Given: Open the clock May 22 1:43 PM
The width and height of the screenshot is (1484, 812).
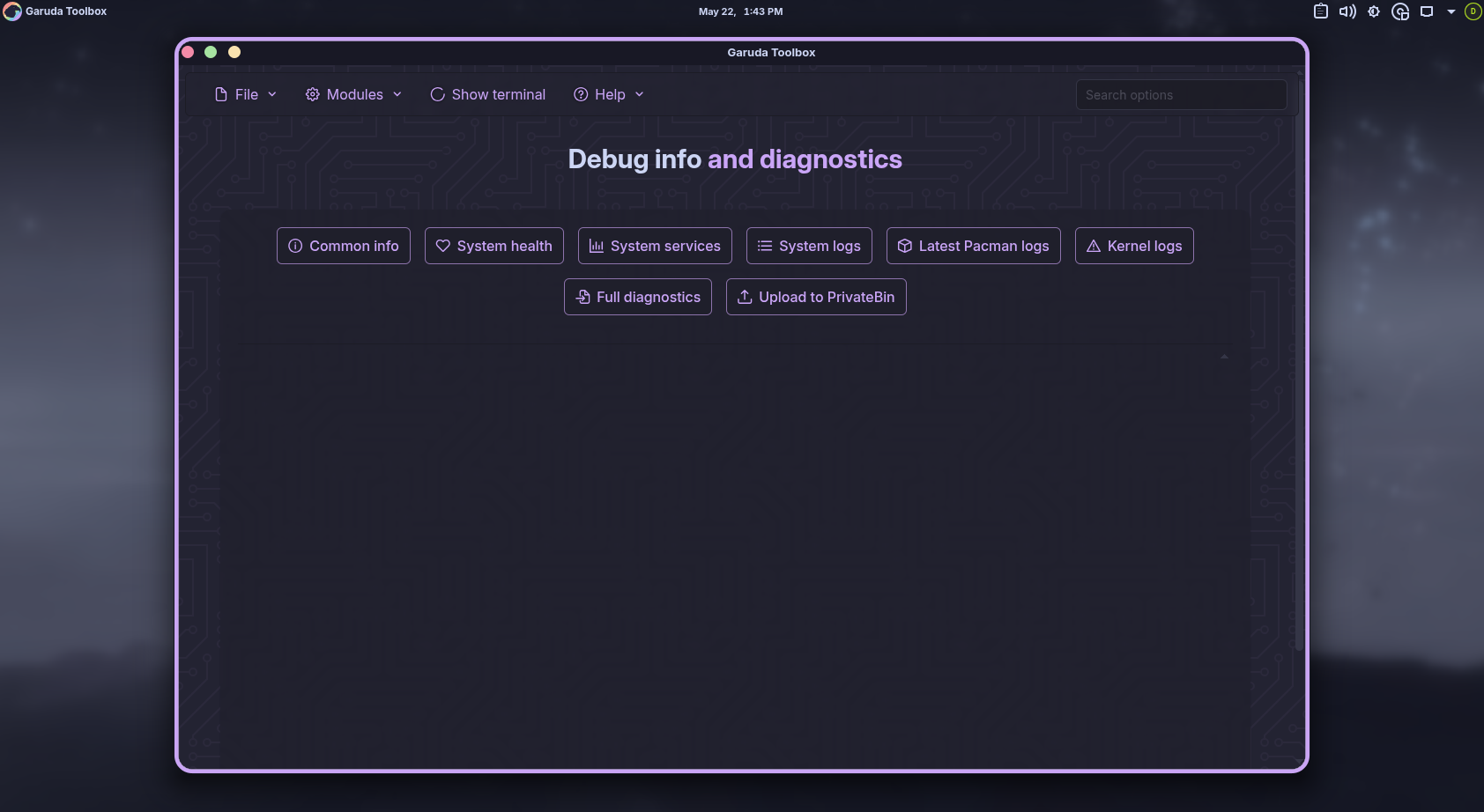Looking at the screenshot, I should tap(741, 11).
